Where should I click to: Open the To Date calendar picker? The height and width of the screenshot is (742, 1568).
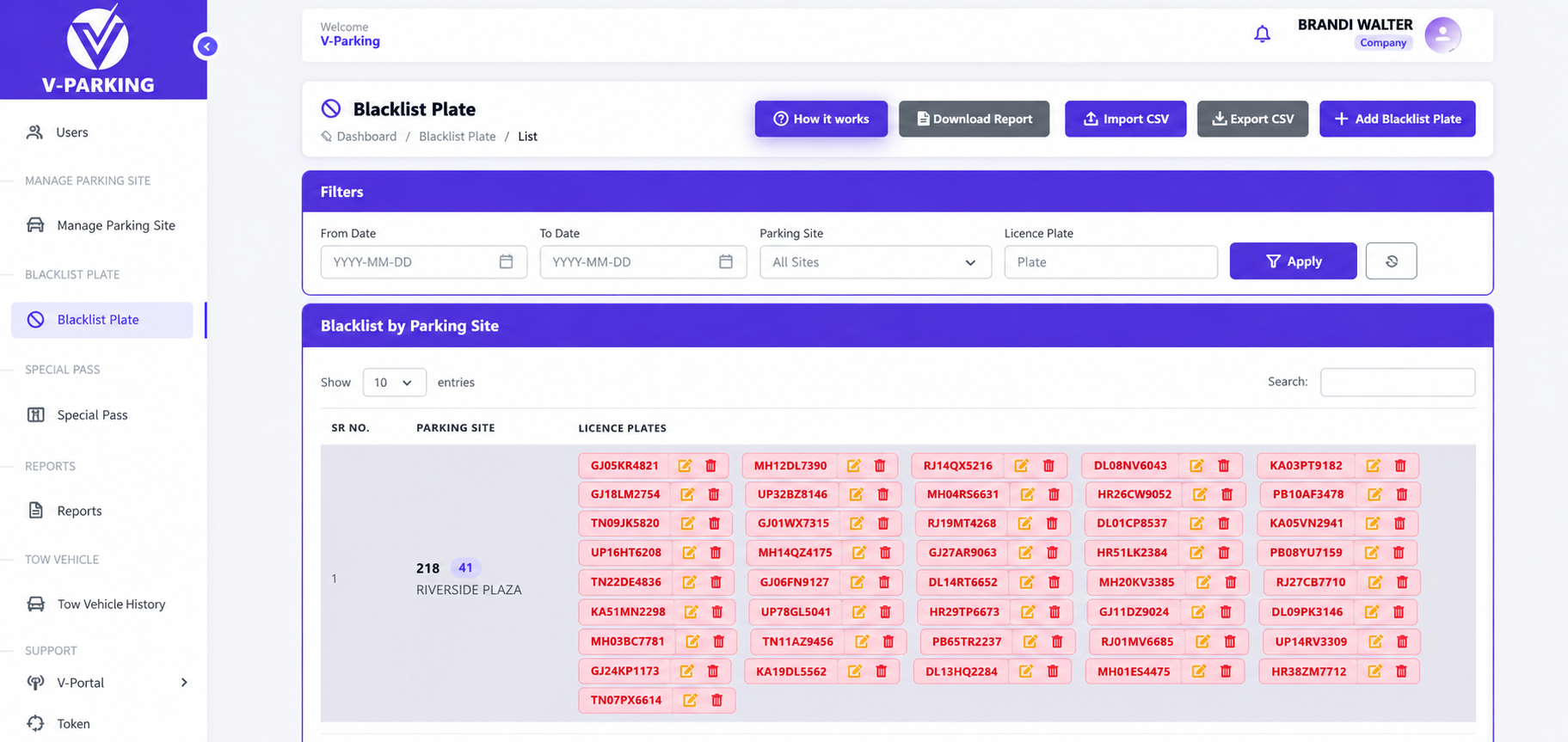pos(726,261)
